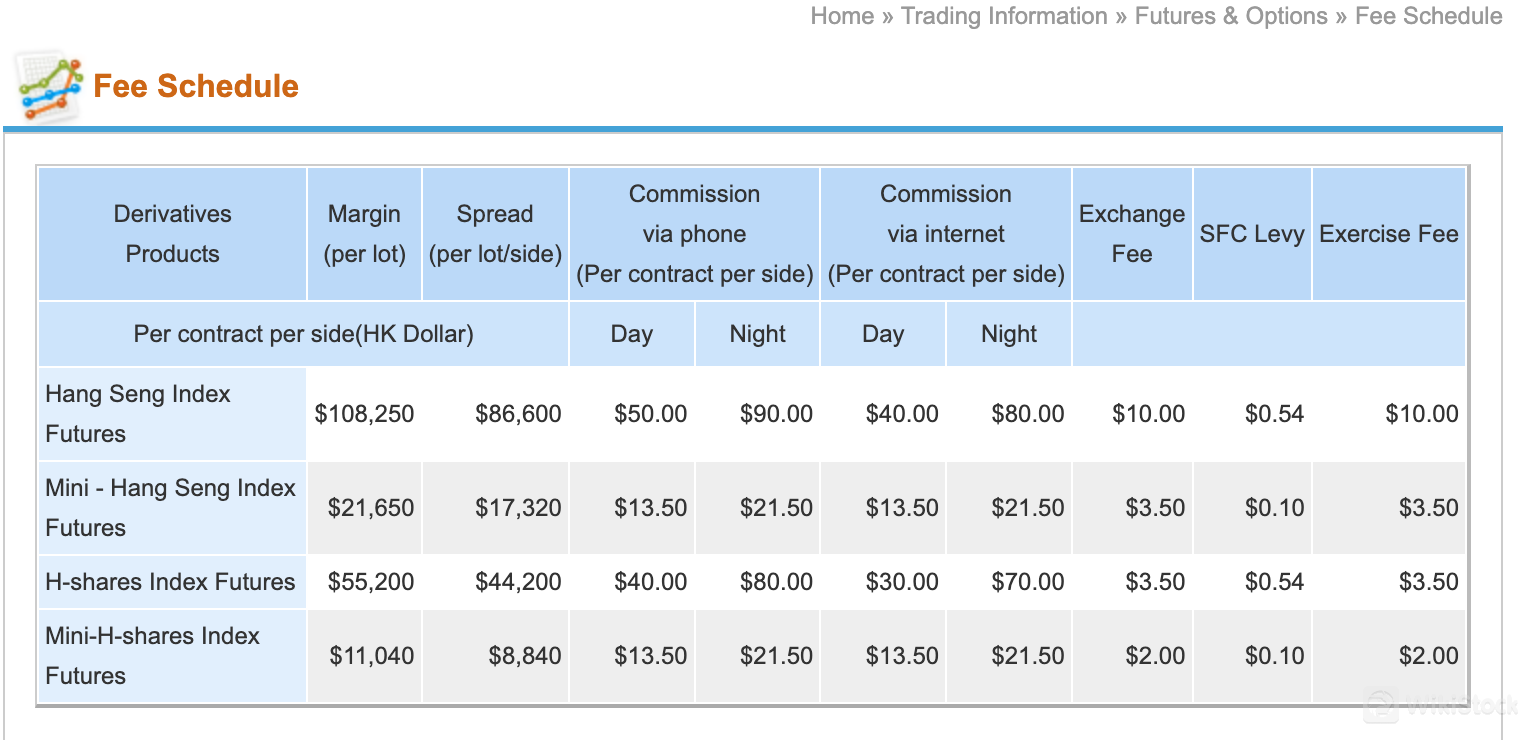Click the $50.00 phone day commission
Screen dimensions: 1528x740
point(651,414)
